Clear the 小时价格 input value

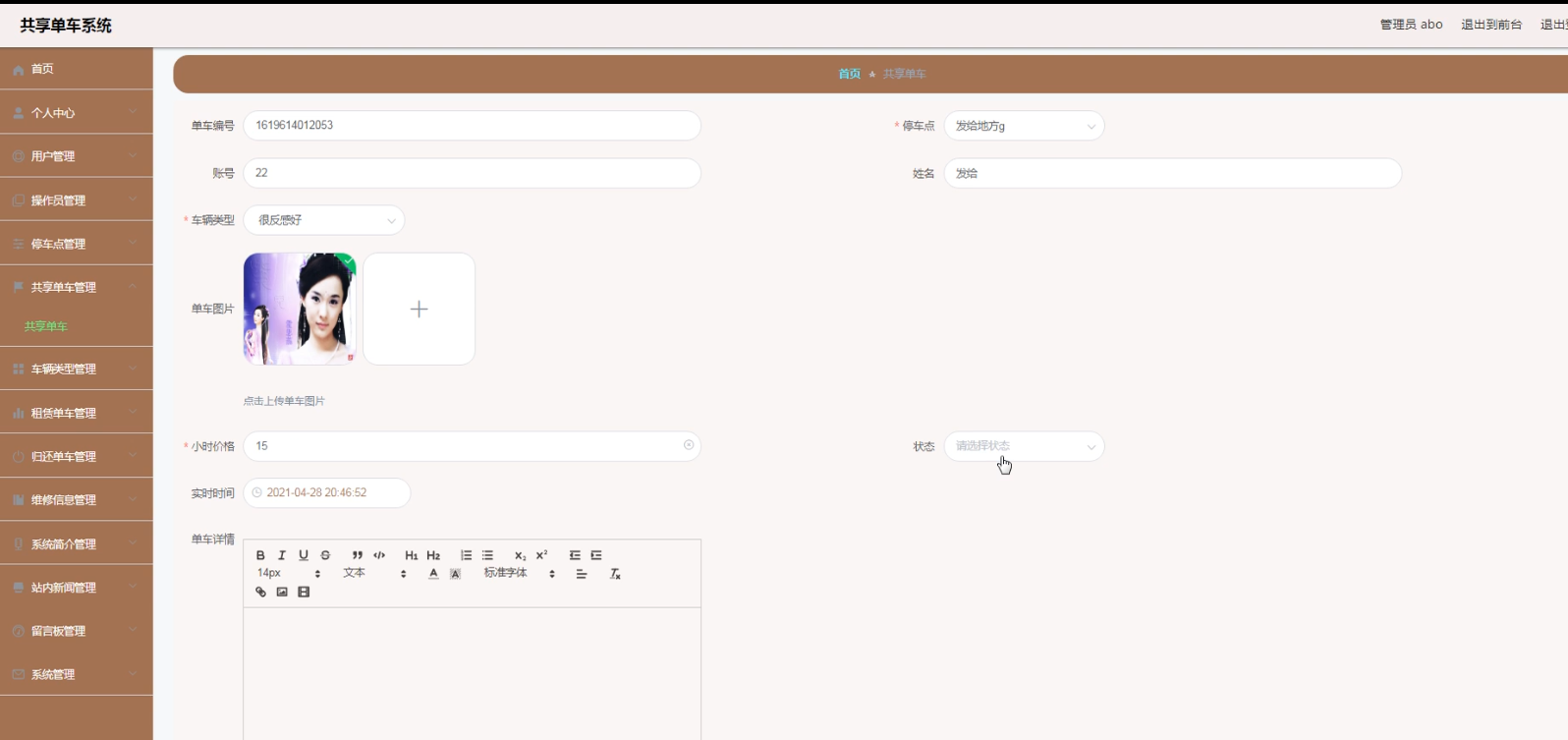689,445
